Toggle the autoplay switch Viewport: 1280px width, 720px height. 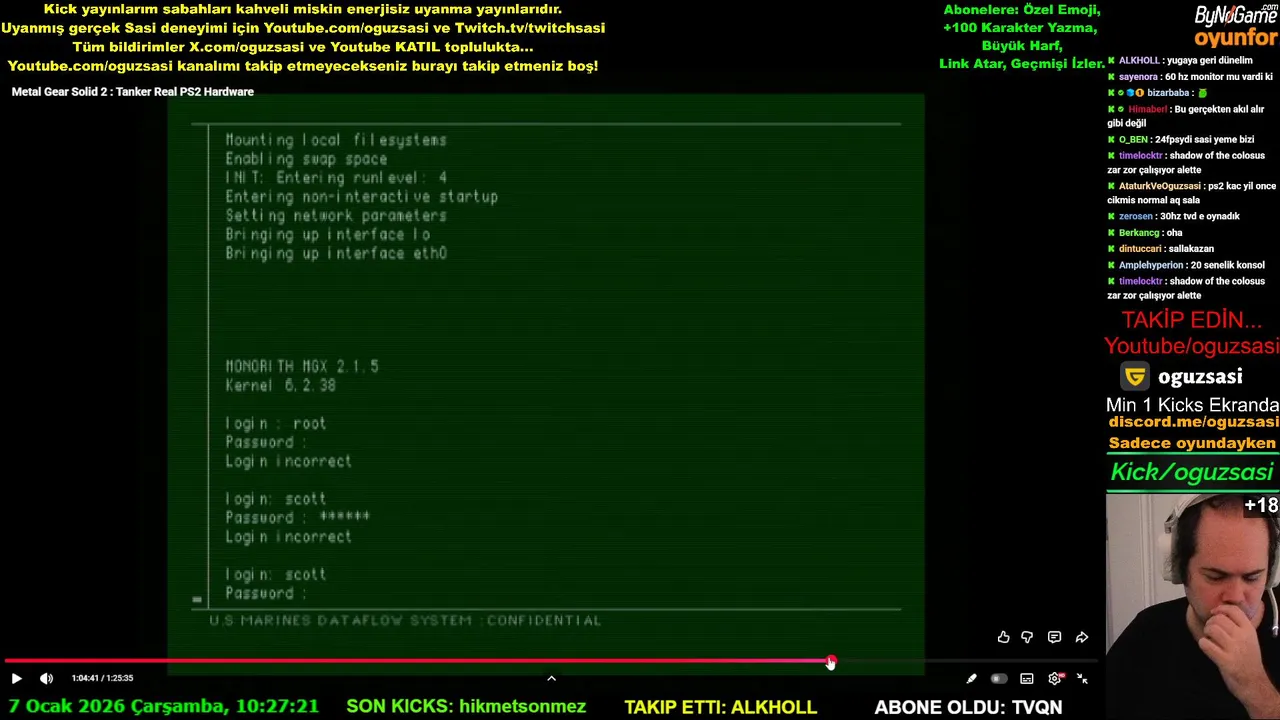(x=998, y=678)
